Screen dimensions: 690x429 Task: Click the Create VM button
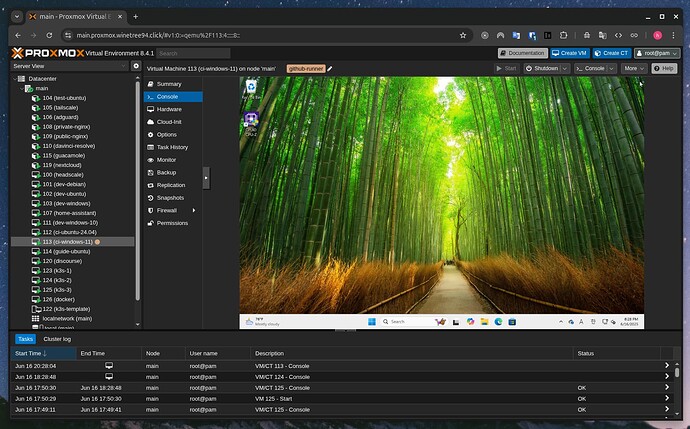coord(569,53)
